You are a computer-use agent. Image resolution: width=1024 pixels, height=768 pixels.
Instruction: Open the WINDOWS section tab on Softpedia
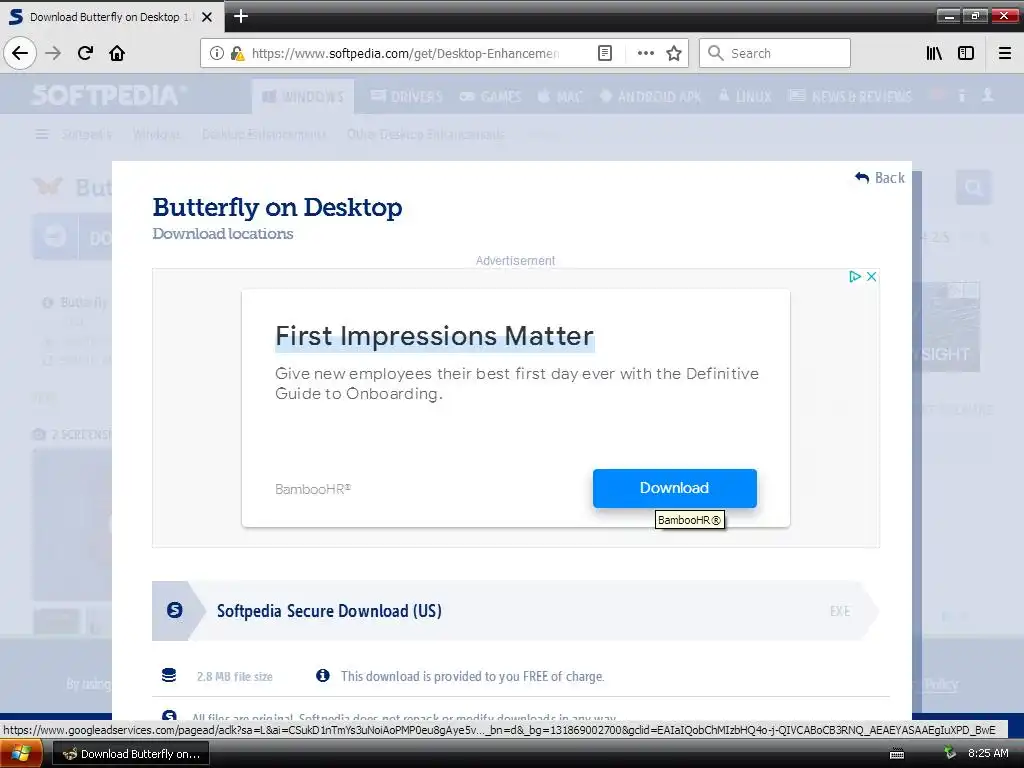pos(303,97)
